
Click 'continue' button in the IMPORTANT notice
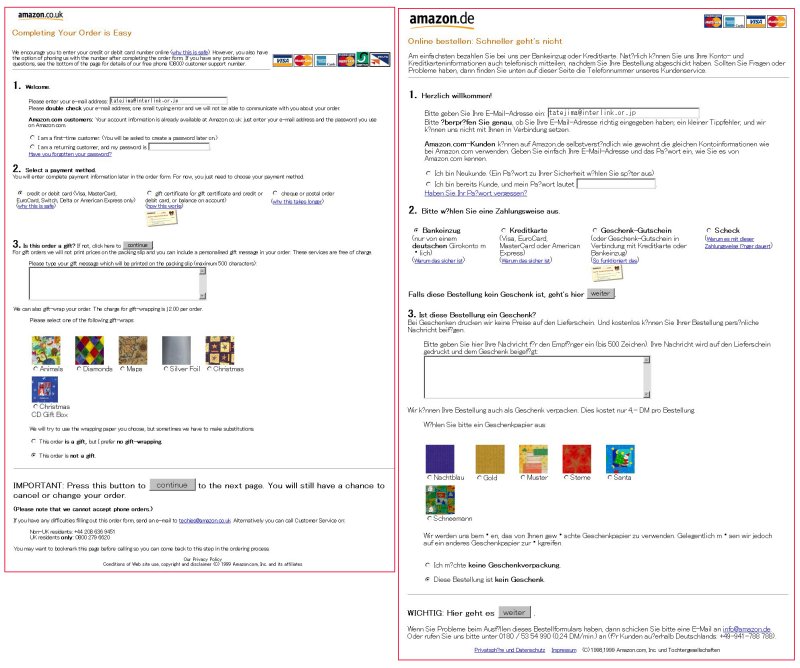point(172,485)
